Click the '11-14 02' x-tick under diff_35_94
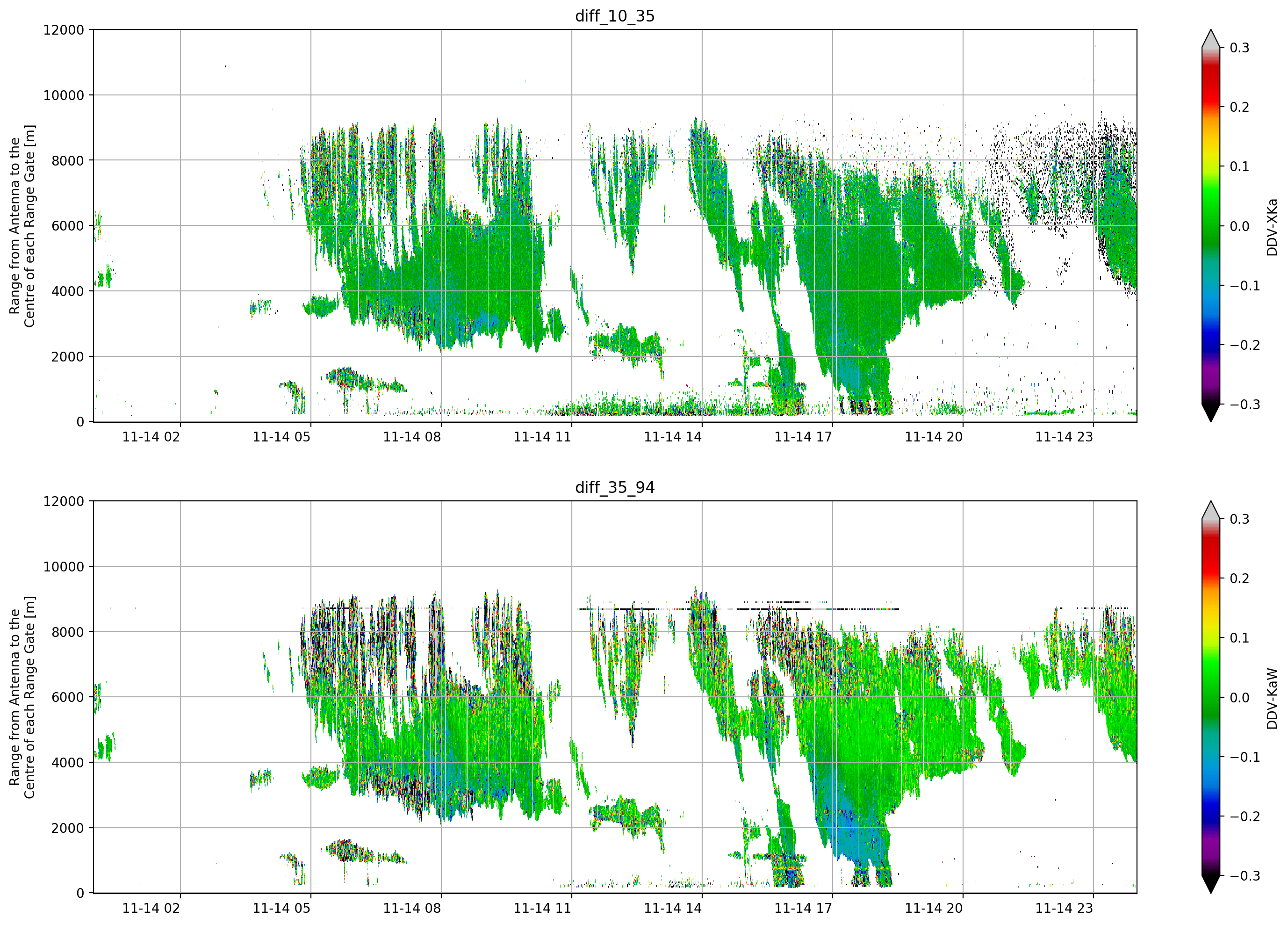 tap(151, 909)
